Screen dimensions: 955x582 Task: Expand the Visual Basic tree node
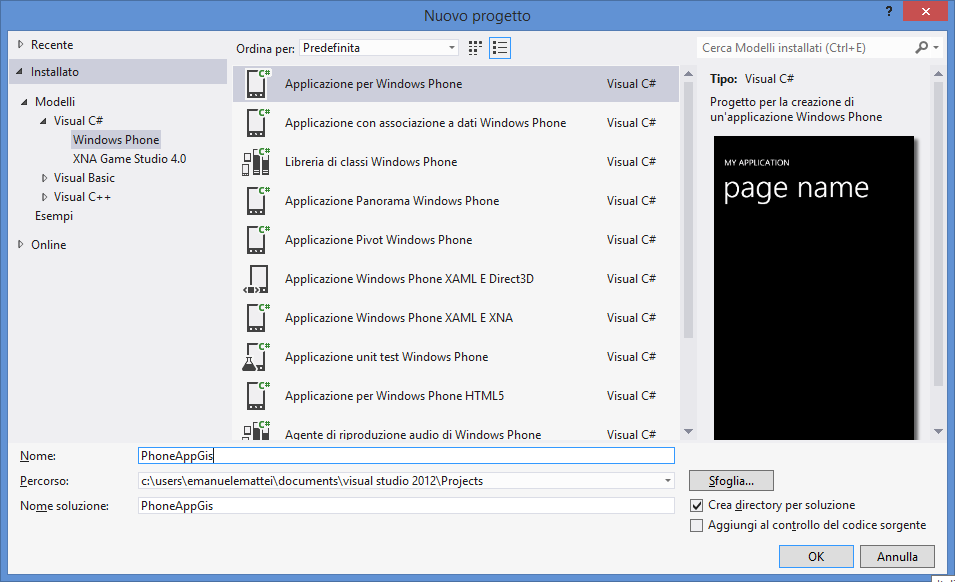click(x=44, y=178)
